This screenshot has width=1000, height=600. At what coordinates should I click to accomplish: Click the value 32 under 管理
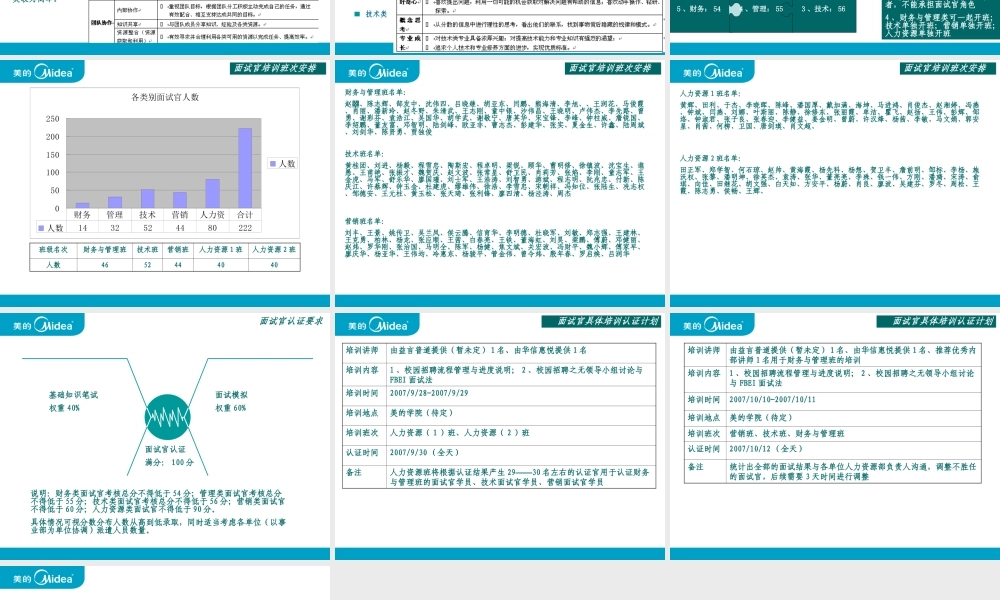click(x=115, y=228)
